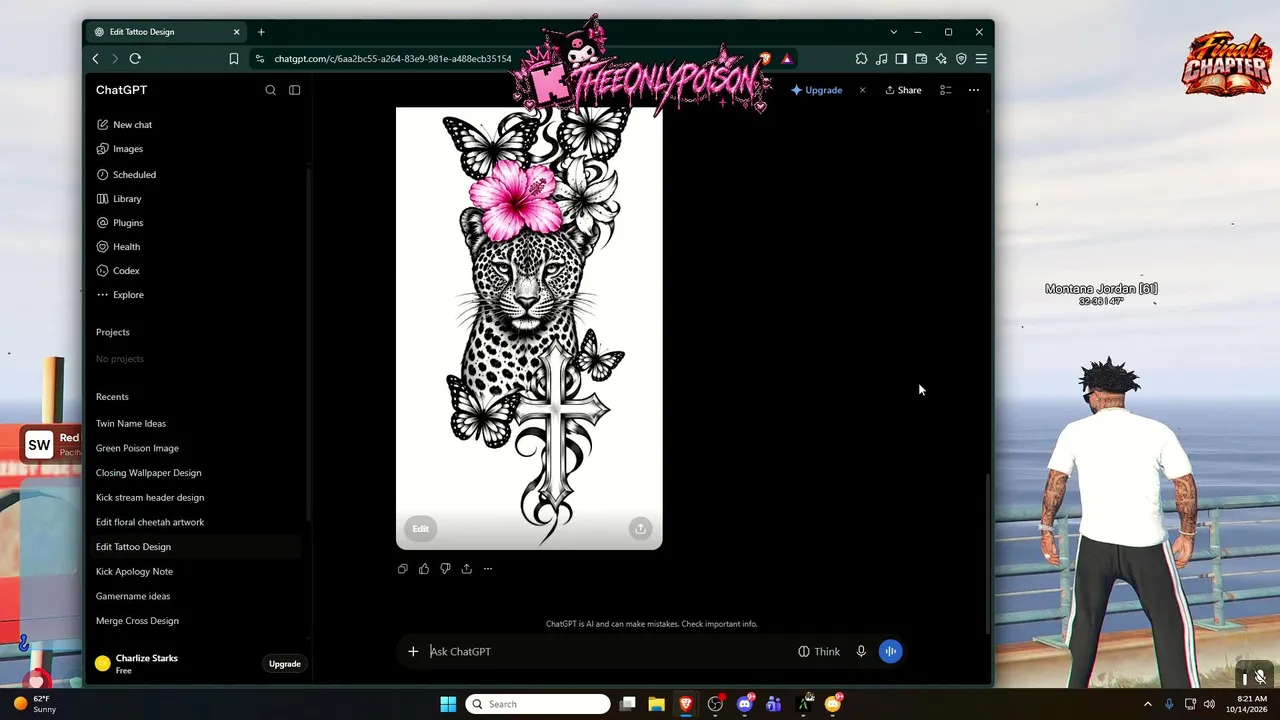Collapse the Projects section header
The height and width of the screenshot is (720, 1280).
click(x=113, y=332)
